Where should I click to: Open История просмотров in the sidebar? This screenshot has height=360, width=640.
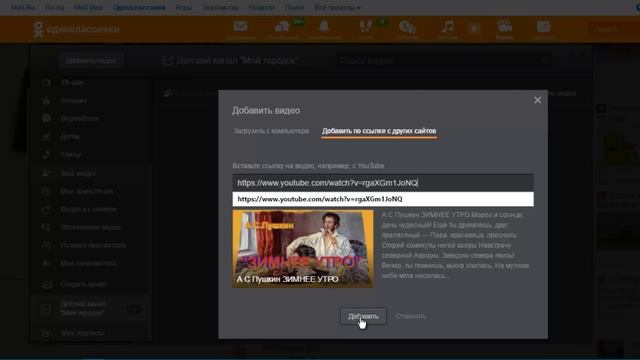(x=93, y=245)
